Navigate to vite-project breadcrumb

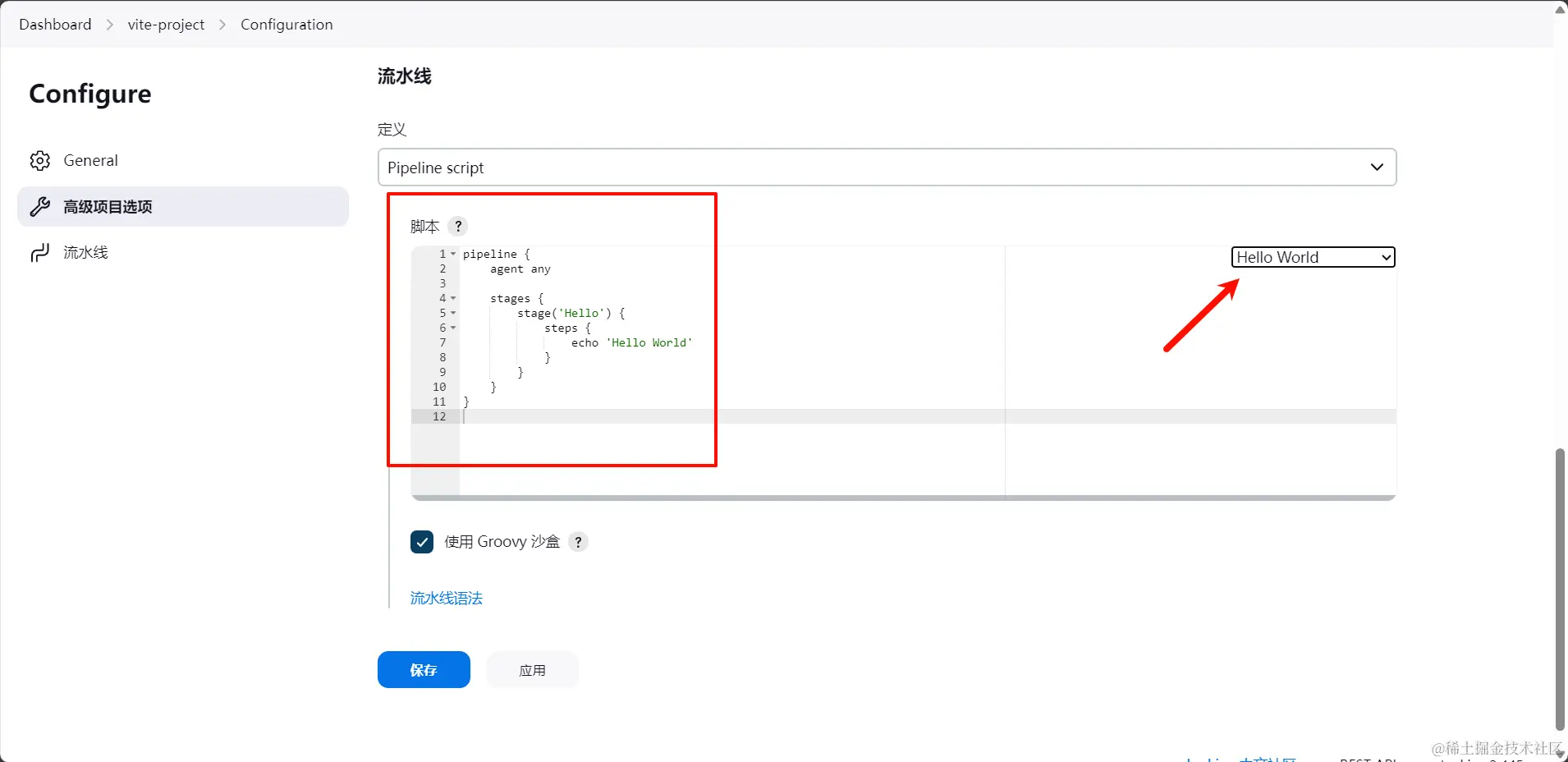click(166, 25)
